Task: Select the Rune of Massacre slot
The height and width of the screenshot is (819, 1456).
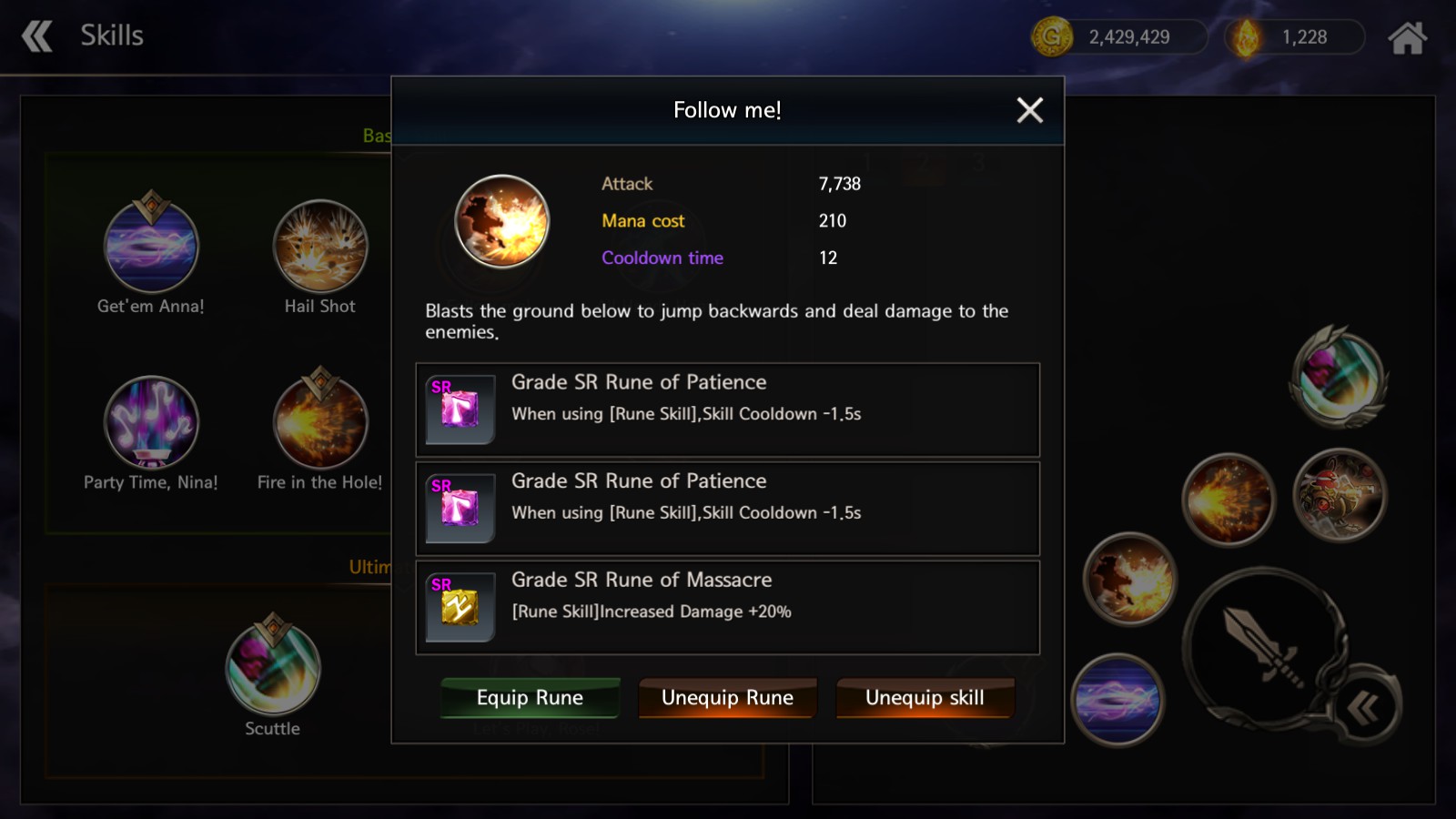Action: click(x=728, y=607)
